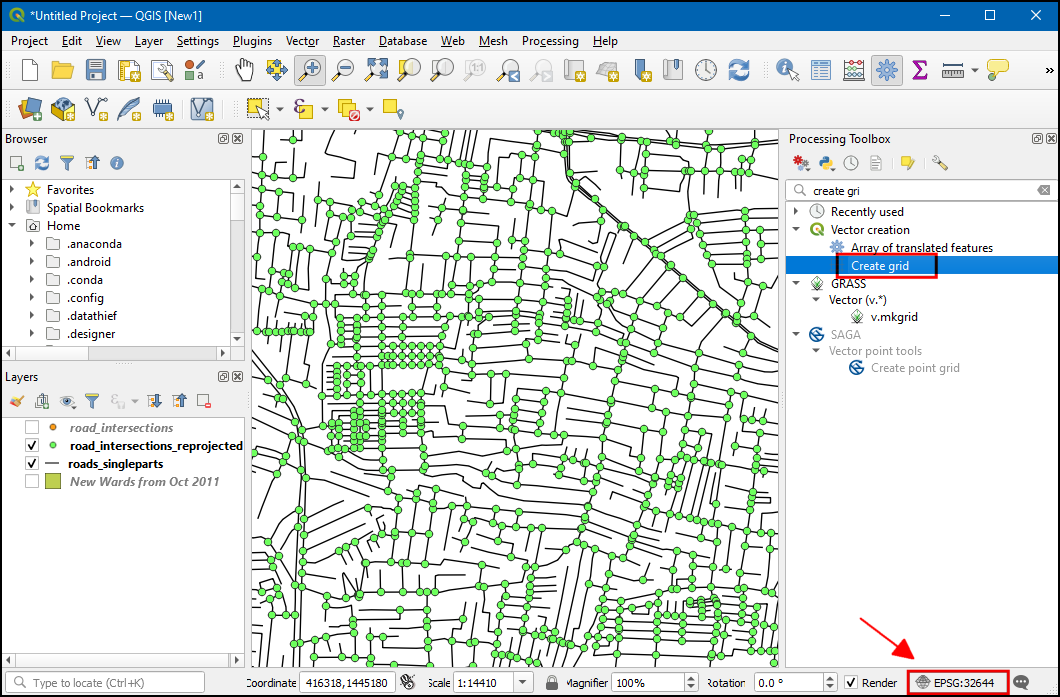Open the Vector menu

click(302, 41)
